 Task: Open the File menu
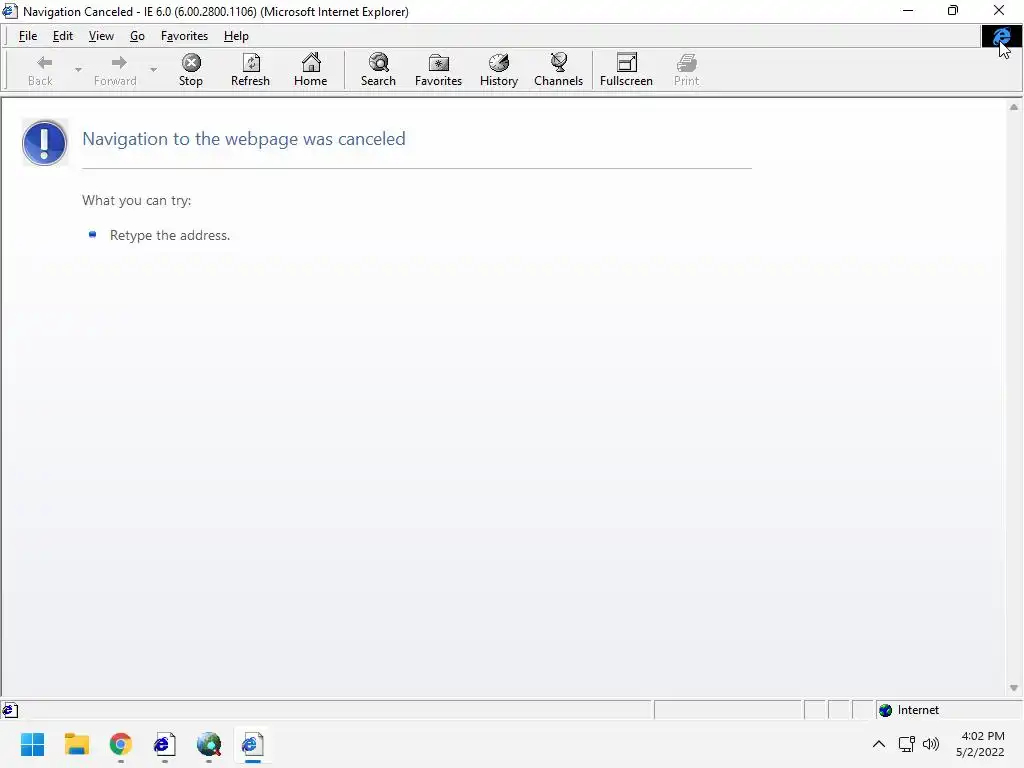click(28, 36)
